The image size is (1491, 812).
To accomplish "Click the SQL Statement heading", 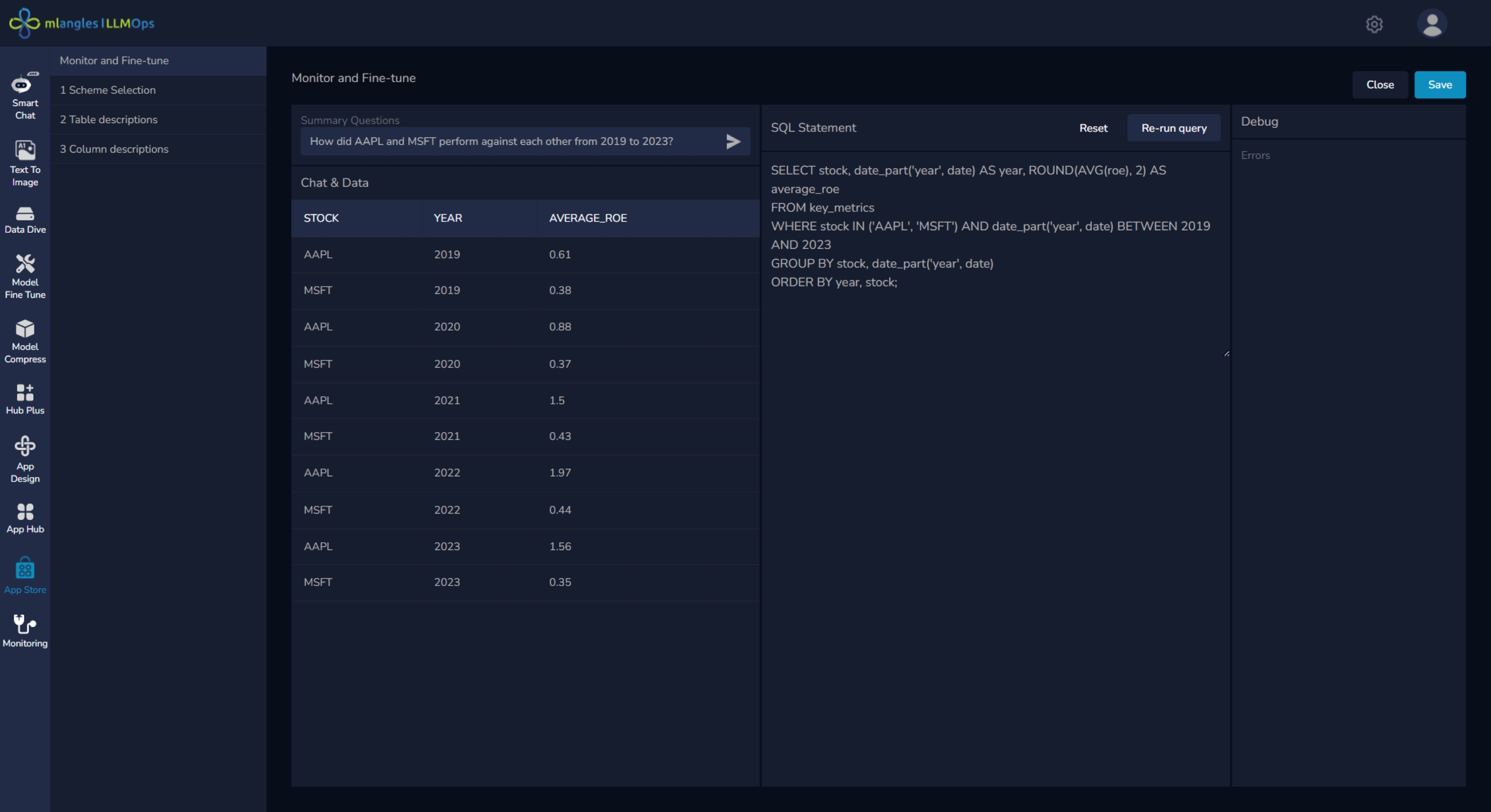I will 813,128.
